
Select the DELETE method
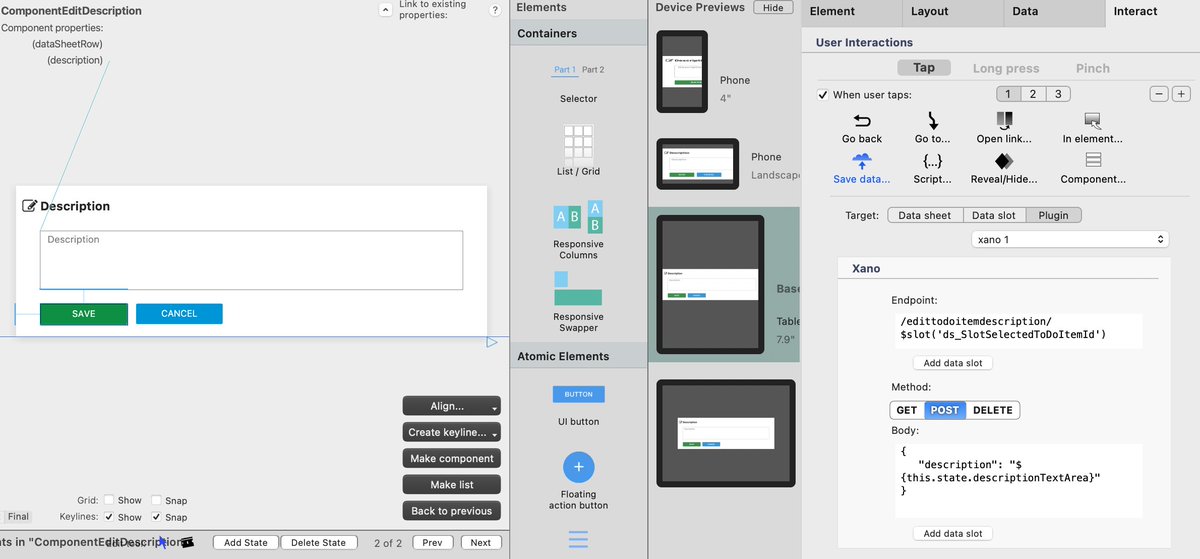[x=993, y=410]
